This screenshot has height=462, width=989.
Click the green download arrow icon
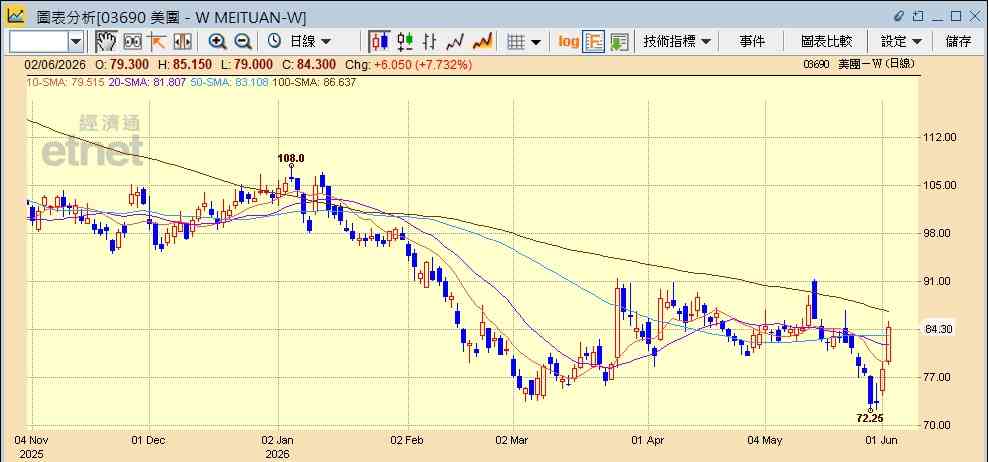tap(619, 42)
